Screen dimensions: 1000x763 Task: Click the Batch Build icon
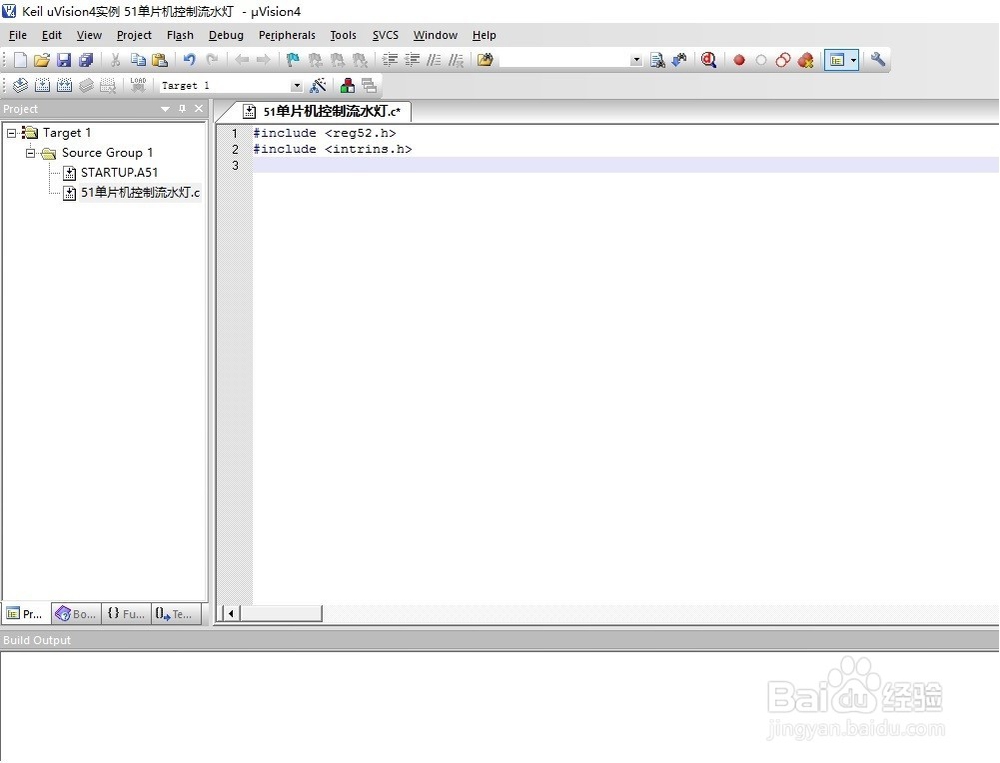point(86,85)
